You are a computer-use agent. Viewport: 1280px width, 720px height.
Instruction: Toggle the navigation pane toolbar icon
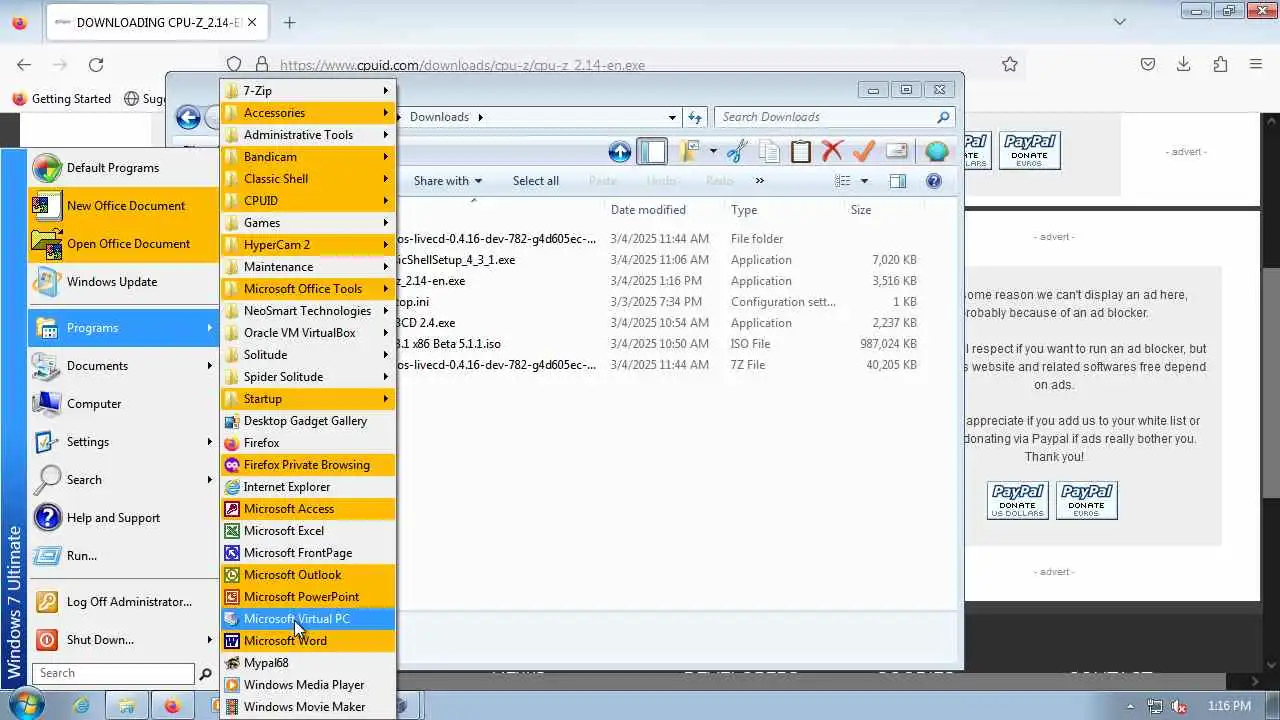(x=652, y=152)
